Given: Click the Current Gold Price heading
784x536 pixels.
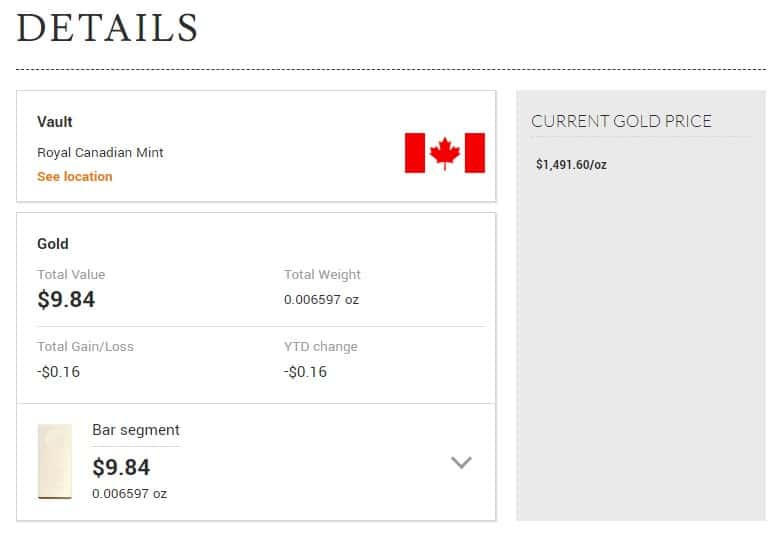Looking at the screenshot, I should tap(621, 121).
